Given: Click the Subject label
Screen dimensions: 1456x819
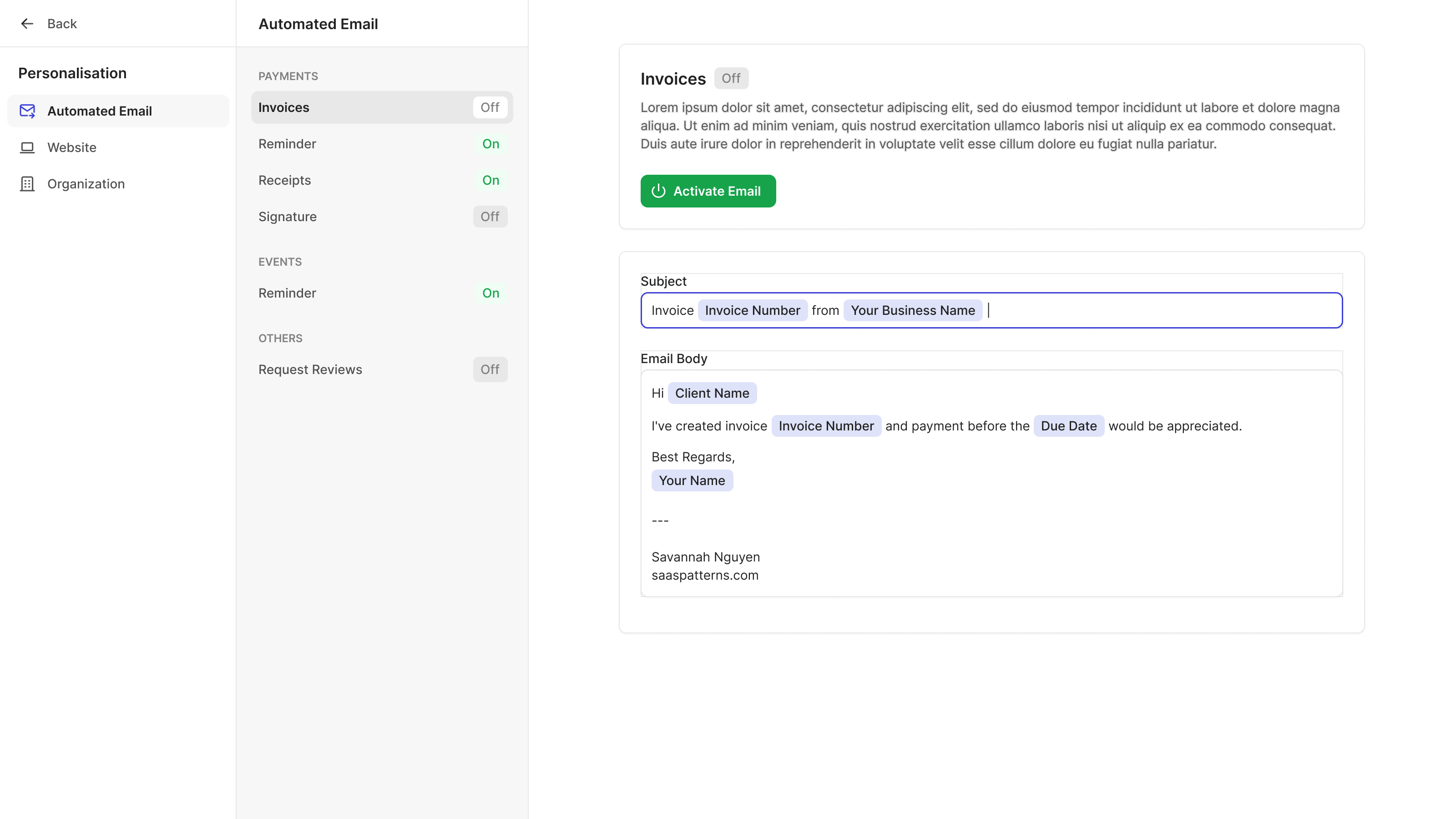Looking at the screenshot, I should tap(663, 281).
